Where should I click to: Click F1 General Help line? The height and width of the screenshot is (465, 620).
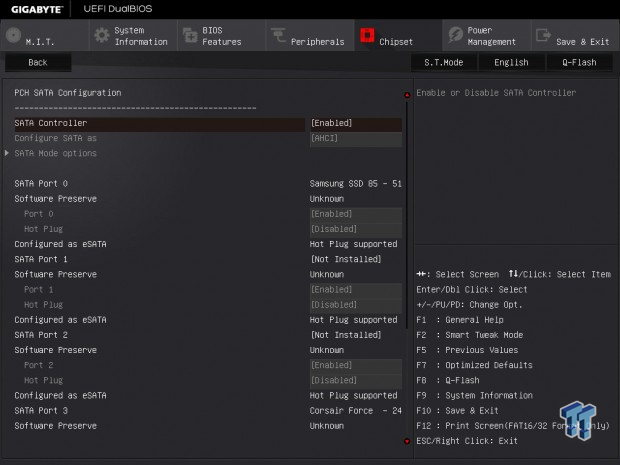[x=460, y=320]
